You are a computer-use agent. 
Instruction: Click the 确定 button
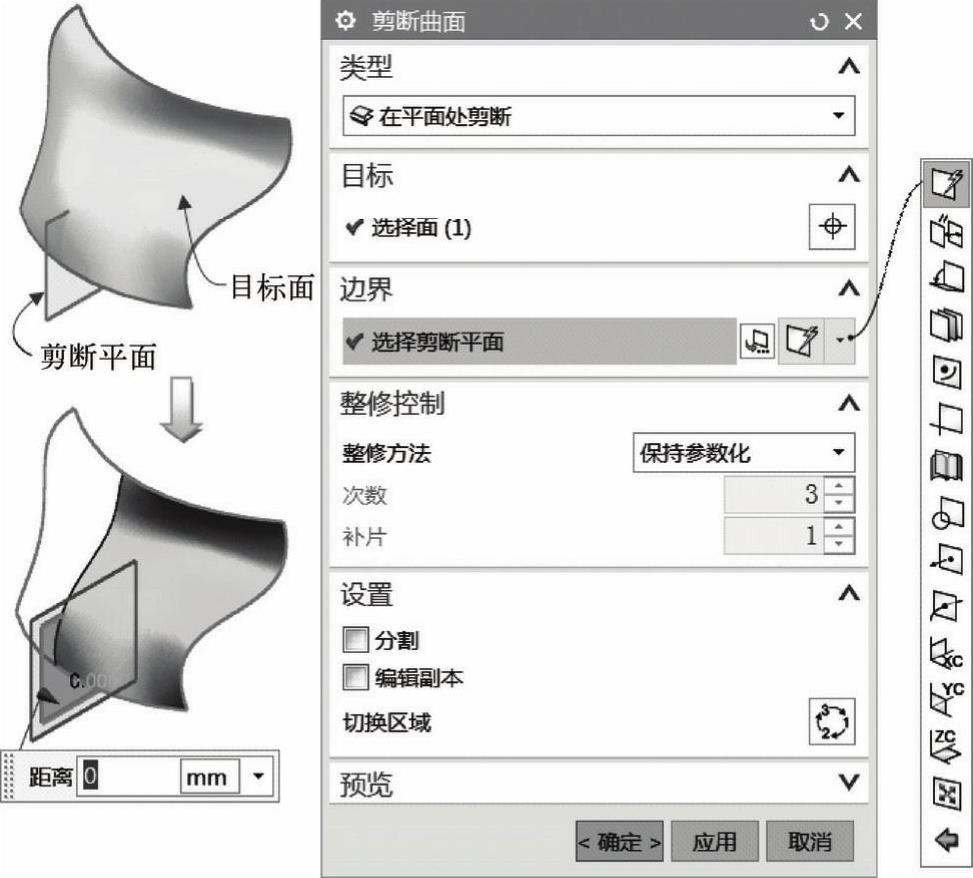[619, 841]
